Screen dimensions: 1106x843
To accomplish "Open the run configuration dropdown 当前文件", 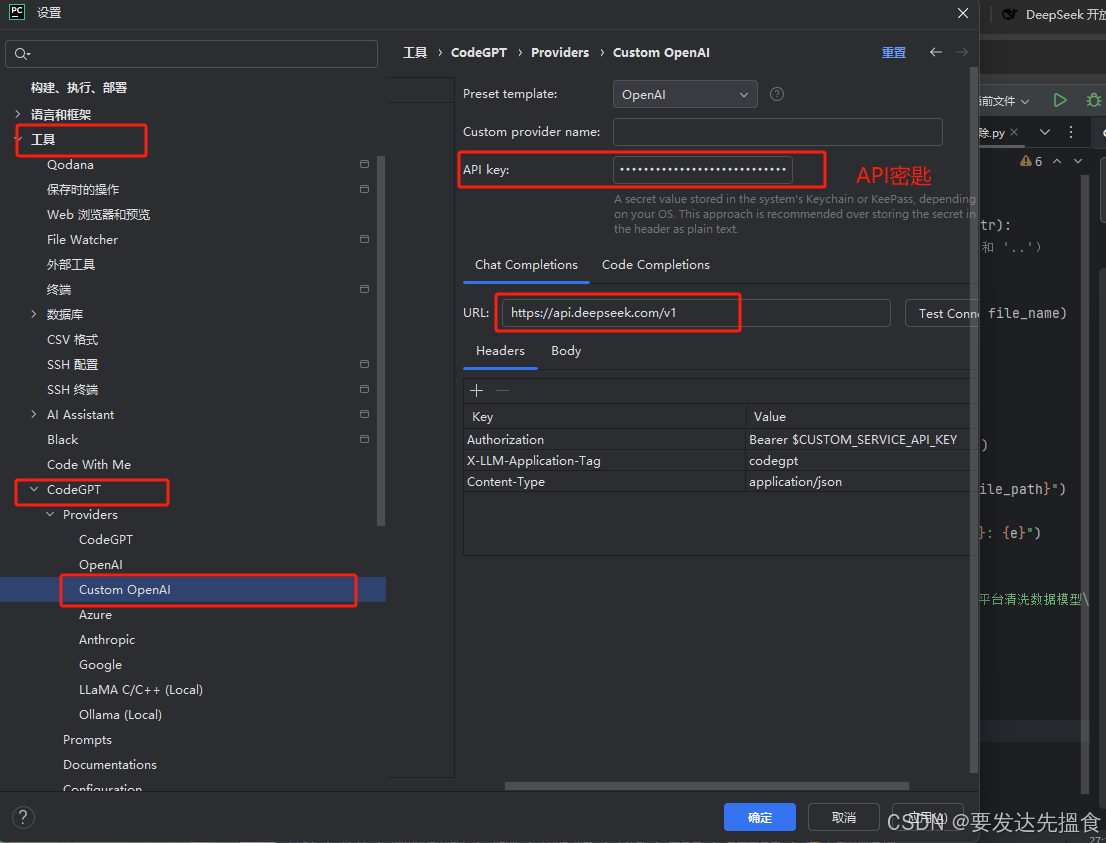I will click(1004, 101).
